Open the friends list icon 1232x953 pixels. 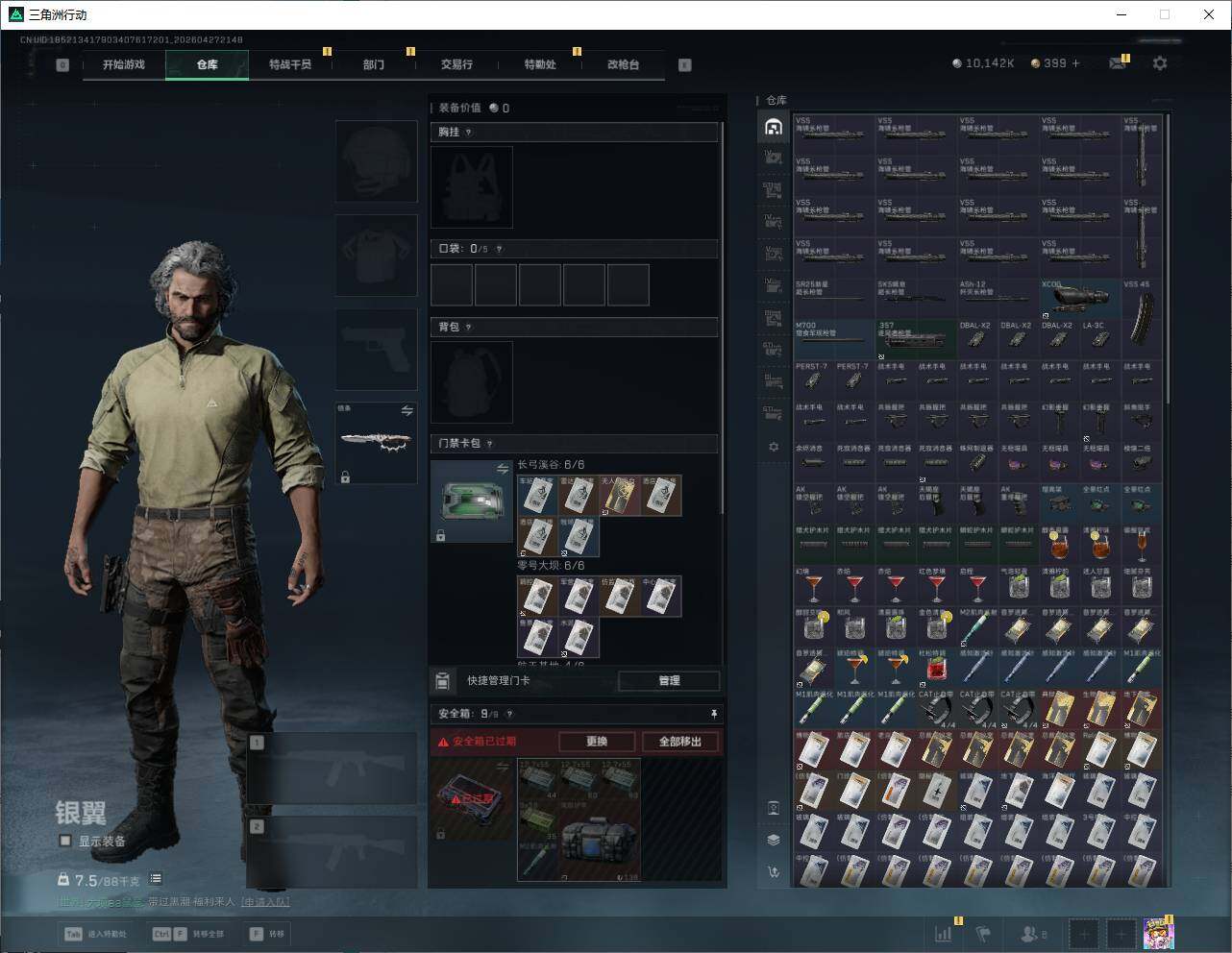pos(1030,933)
